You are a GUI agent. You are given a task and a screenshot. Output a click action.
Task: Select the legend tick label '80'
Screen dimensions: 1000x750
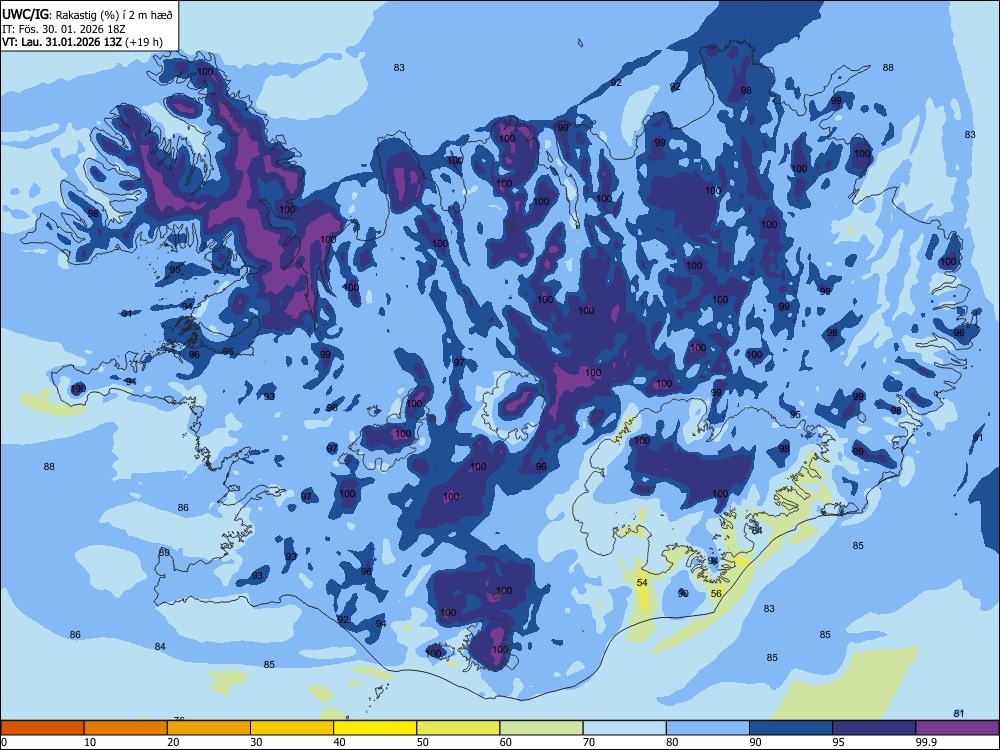(673, 742)
